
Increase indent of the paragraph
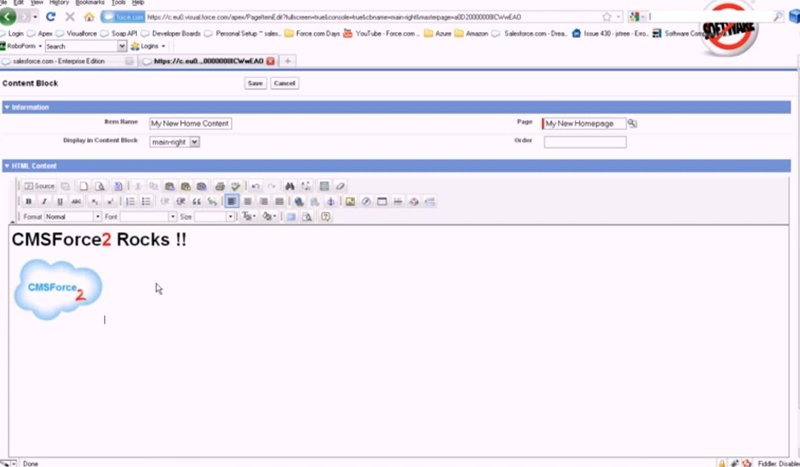point(181,202)
